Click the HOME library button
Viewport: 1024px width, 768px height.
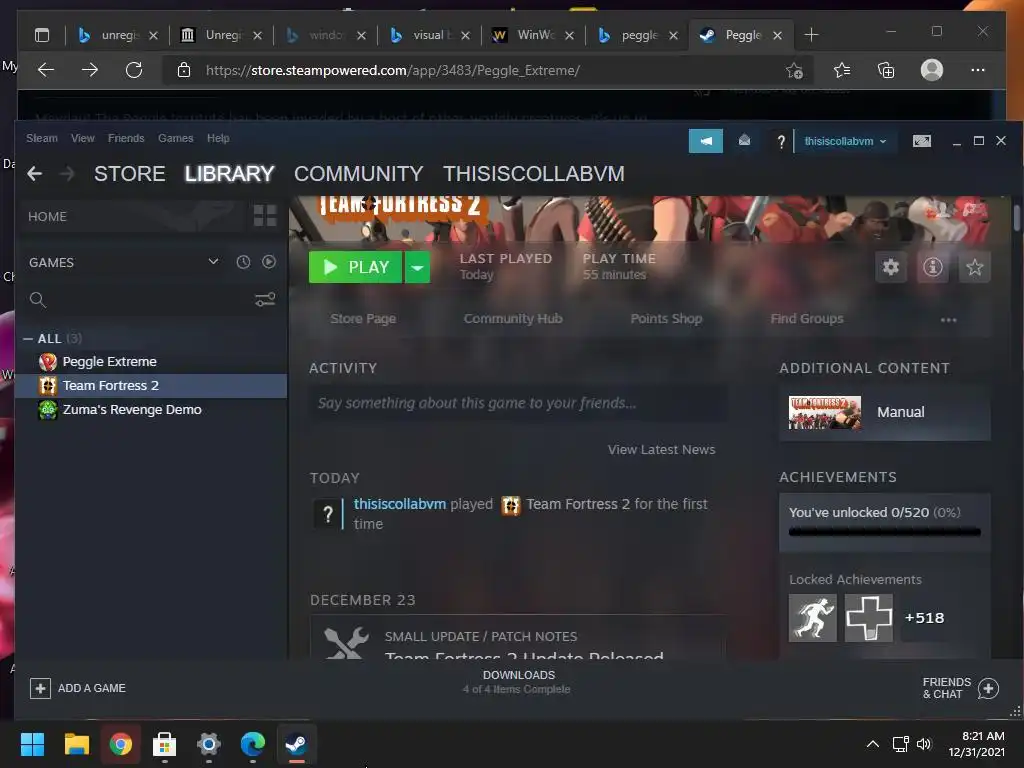click(x=131, y=216)
